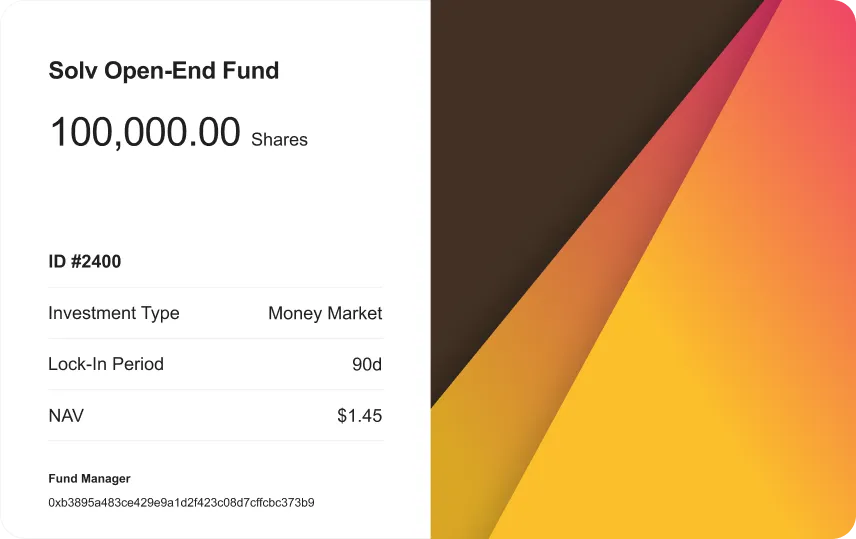The image size is (856, 539).
Task: Open the fund manager wallet address
Action: 181,502
